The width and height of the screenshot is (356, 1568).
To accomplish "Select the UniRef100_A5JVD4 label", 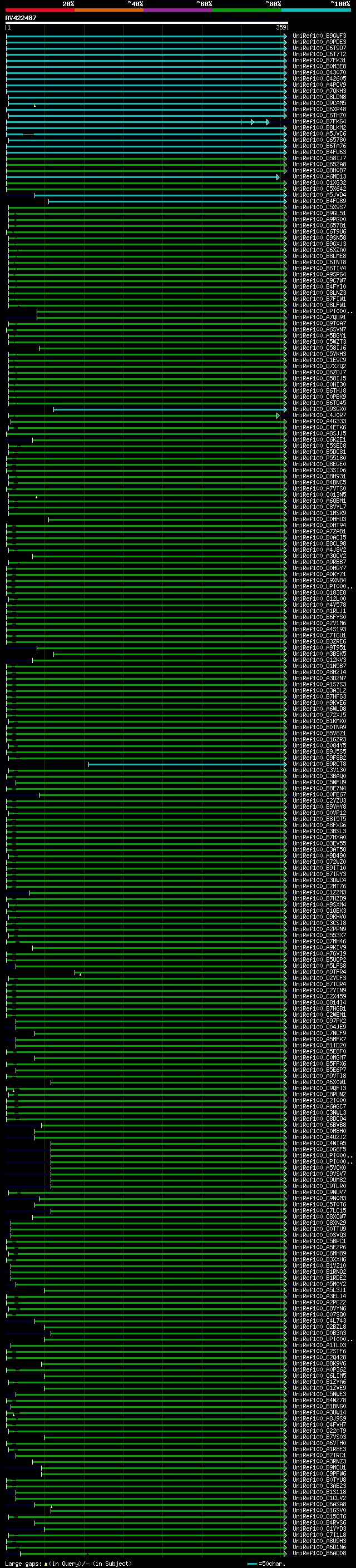I will tap(319, 195).
